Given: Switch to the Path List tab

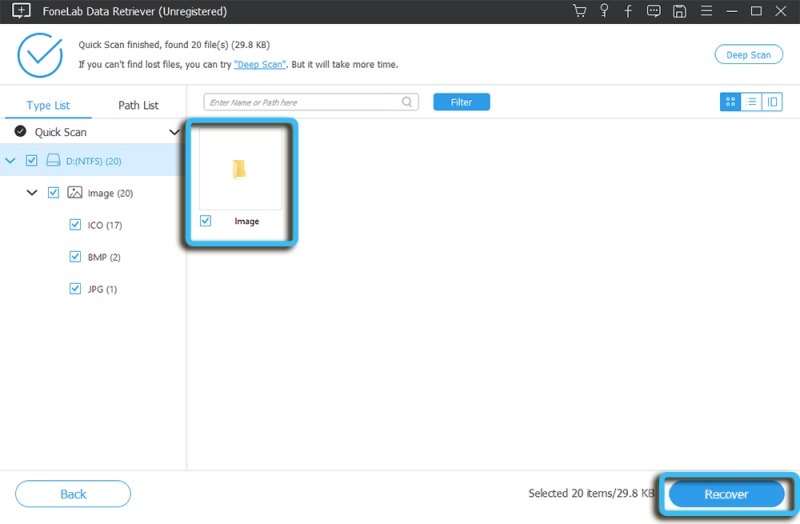Looking at the screenshot, I should pyautogui.click(x=138, y=105).
